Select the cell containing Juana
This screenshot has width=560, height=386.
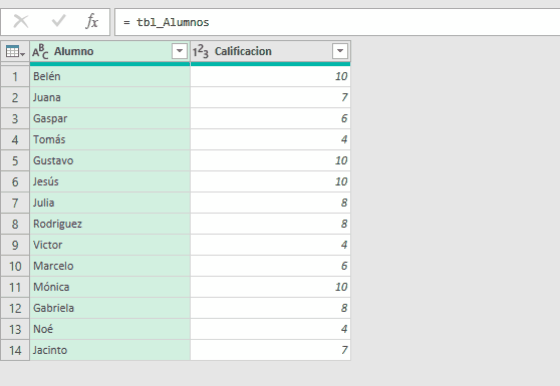pyautogui.click(x=110, y=97)
